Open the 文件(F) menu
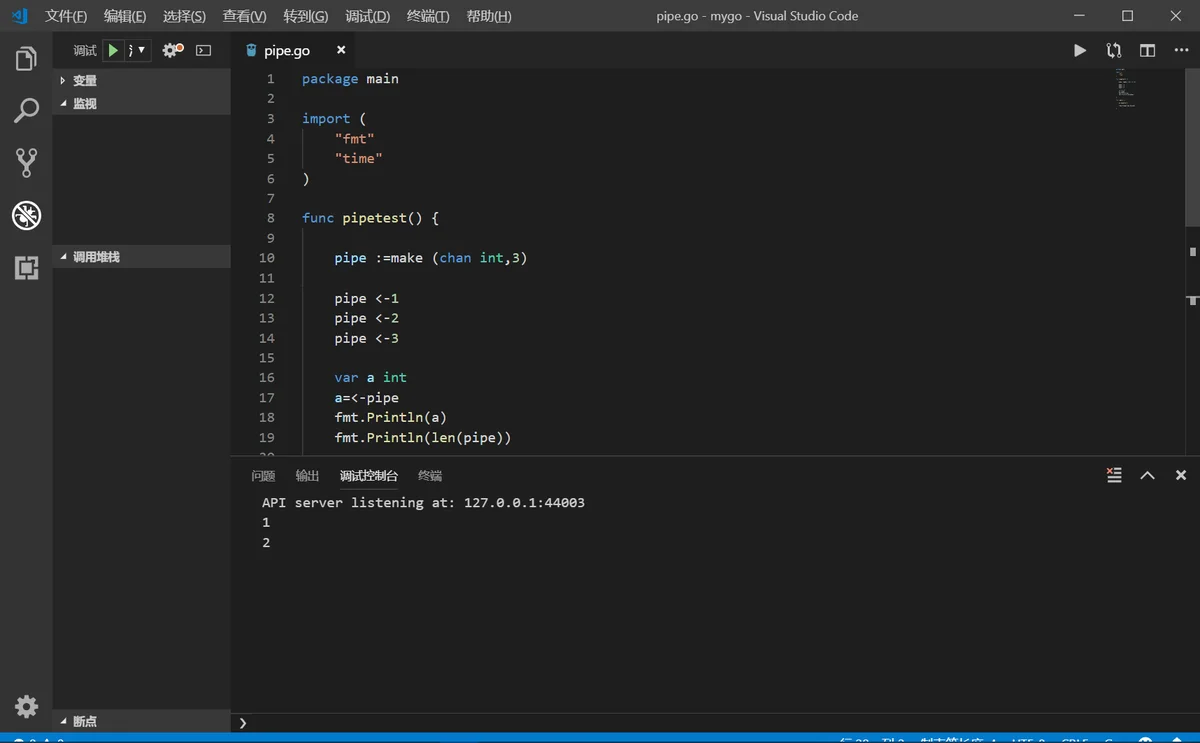Image resolution: width=1200 pixels, height=743 pixels. click(66, 16)
